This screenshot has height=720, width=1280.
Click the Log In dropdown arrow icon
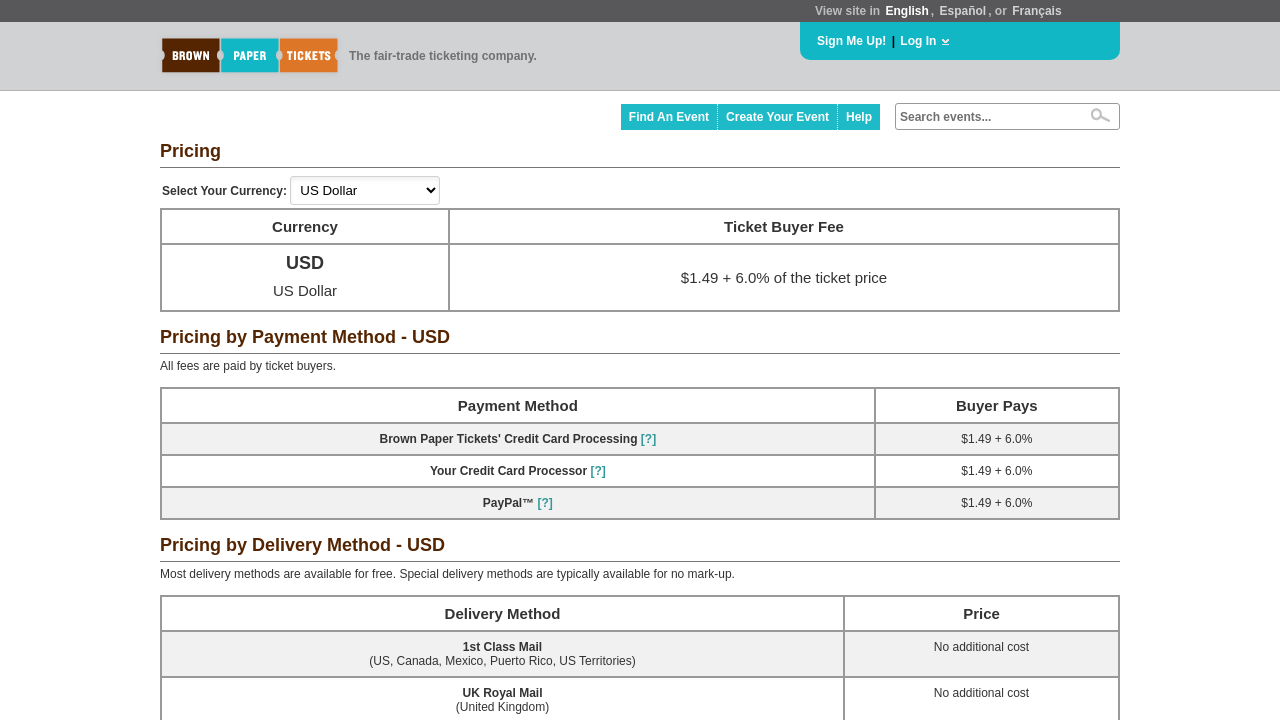tap(945, 42)
